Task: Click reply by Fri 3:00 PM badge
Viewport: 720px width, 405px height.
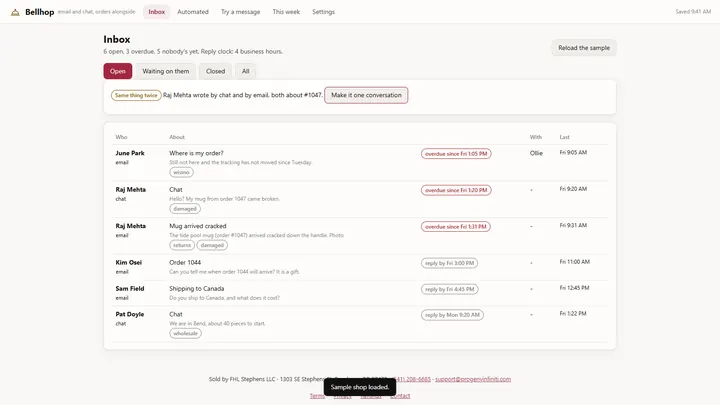Action: tap(449, 263)
